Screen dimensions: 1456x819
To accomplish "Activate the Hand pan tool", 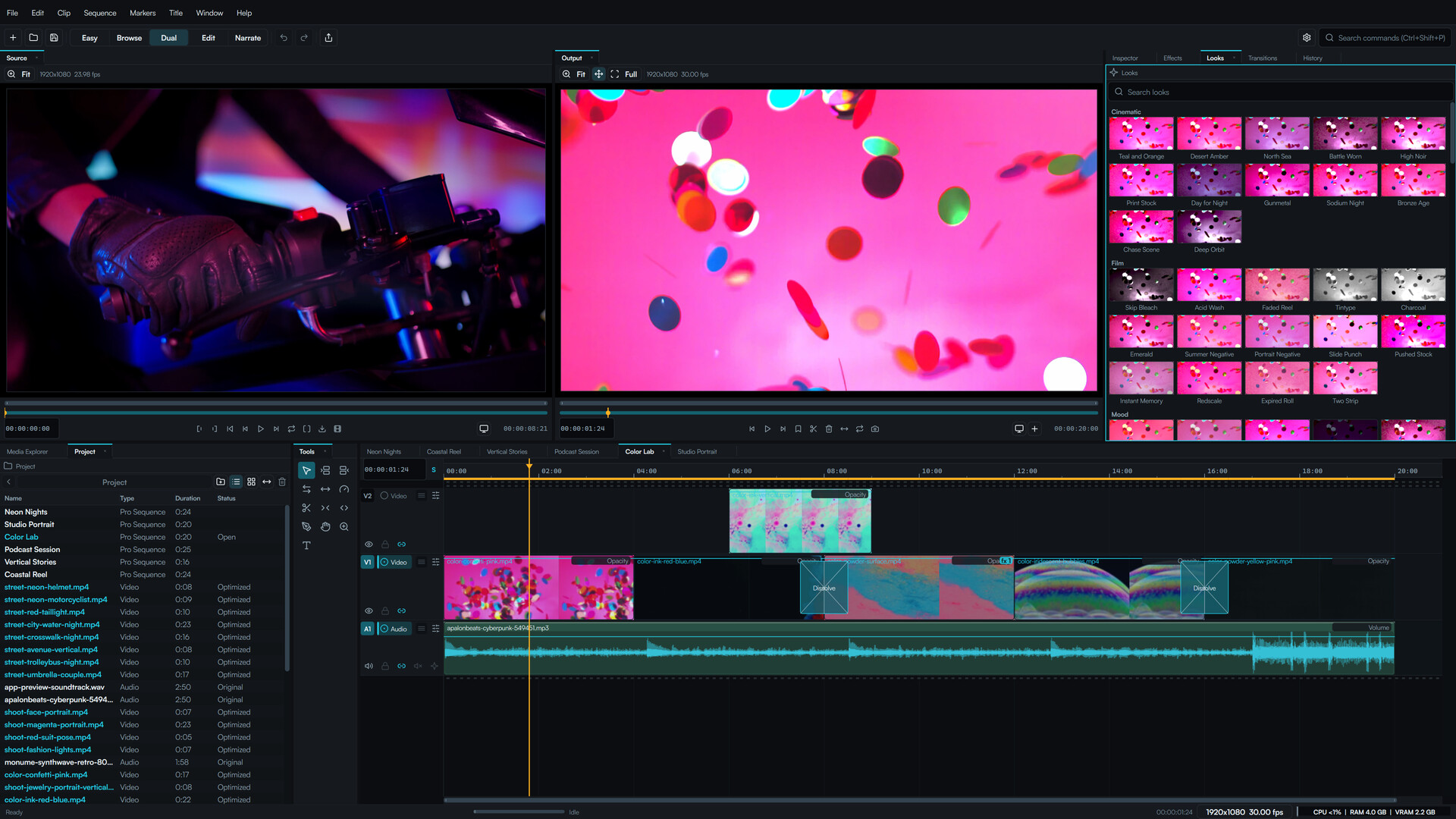I will coord(325,526).
